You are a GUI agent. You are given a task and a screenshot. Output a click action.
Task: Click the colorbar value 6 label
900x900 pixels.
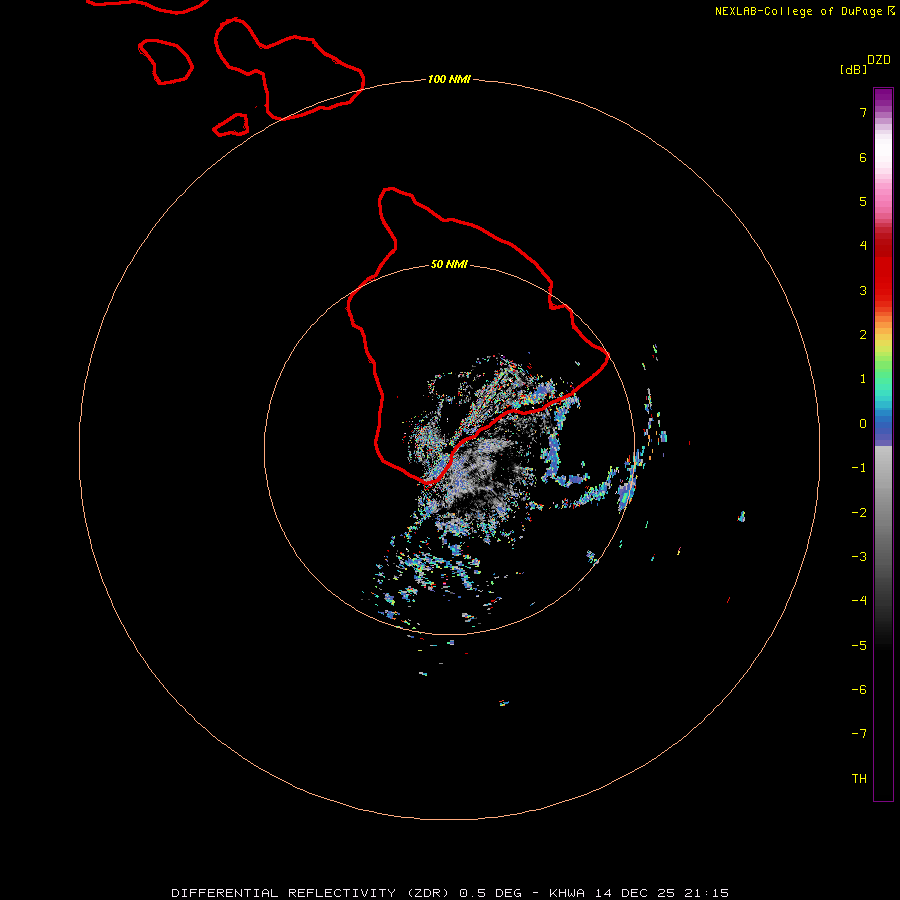[863, 157]
